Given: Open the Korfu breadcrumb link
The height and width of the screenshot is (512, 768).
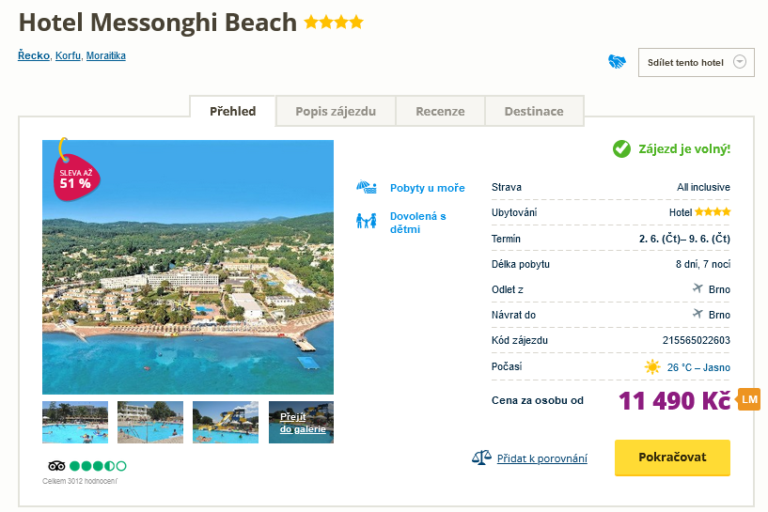Looking at the screenshot, I should coord(68,56).
